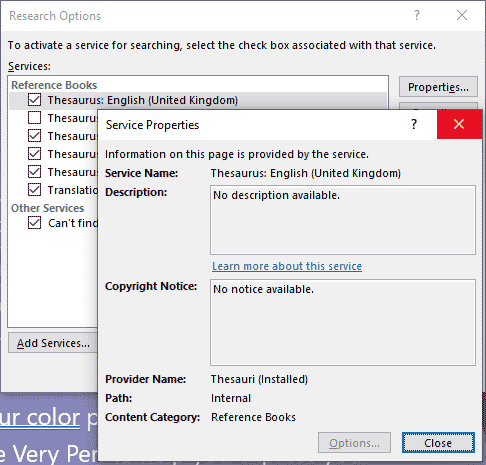This screenshot has width=486, height=465.
Task: Tick the unchecked Thesaurus checkbox
Action: pyautogui.click(x=34, y=118)
